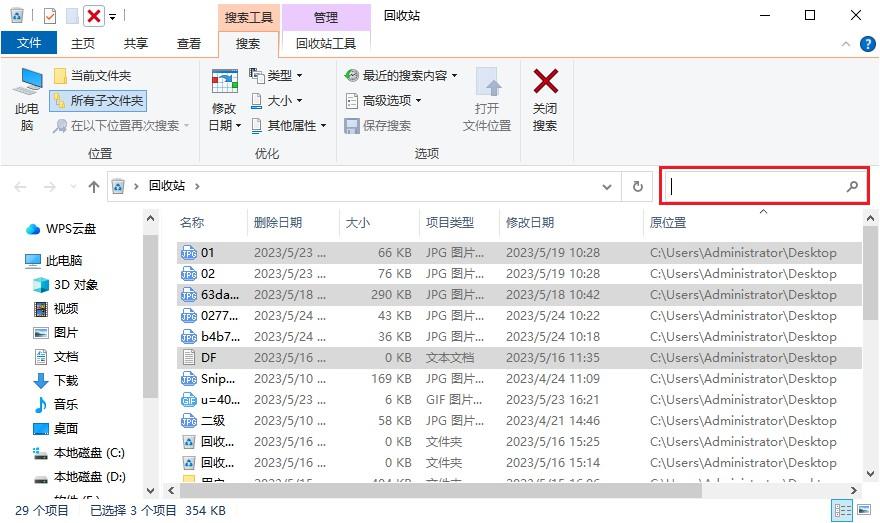This screenshot has width=880, height=523.
Task: Open the Date modified filter
Action: pyautogui.click(x=224, y=100)
